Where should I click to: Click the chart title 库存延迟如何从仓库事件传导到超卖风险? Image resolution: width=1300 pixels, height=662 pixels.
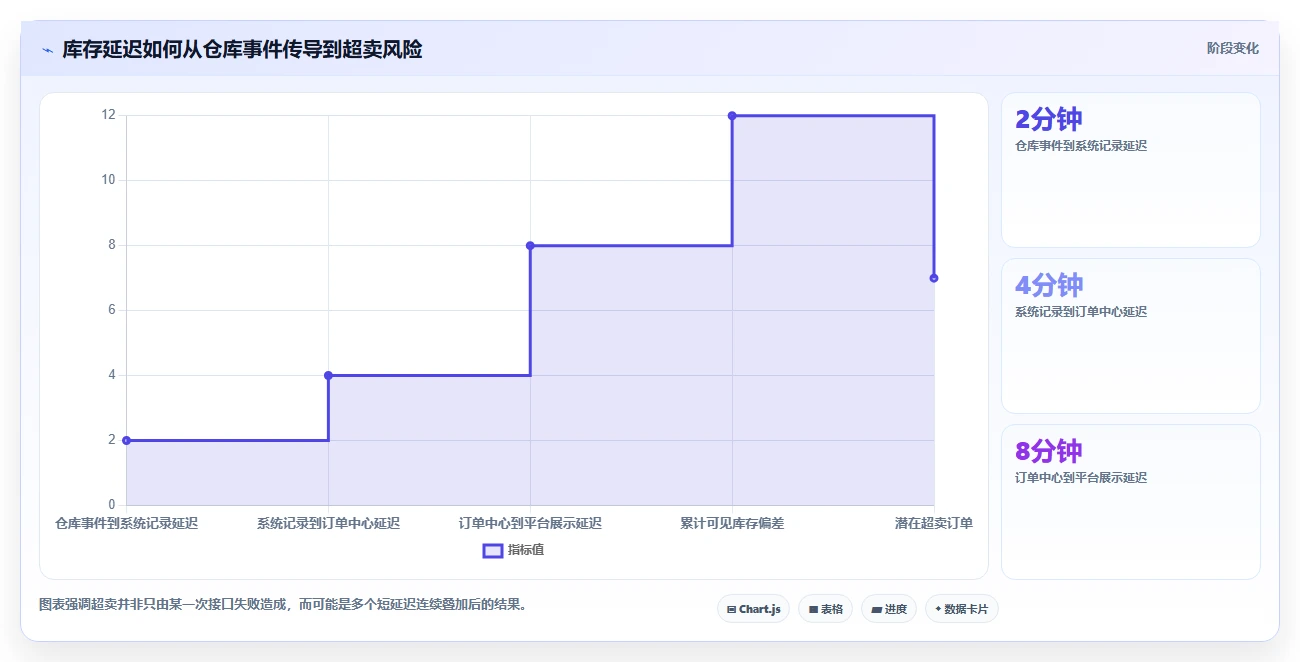pos(242,49)
